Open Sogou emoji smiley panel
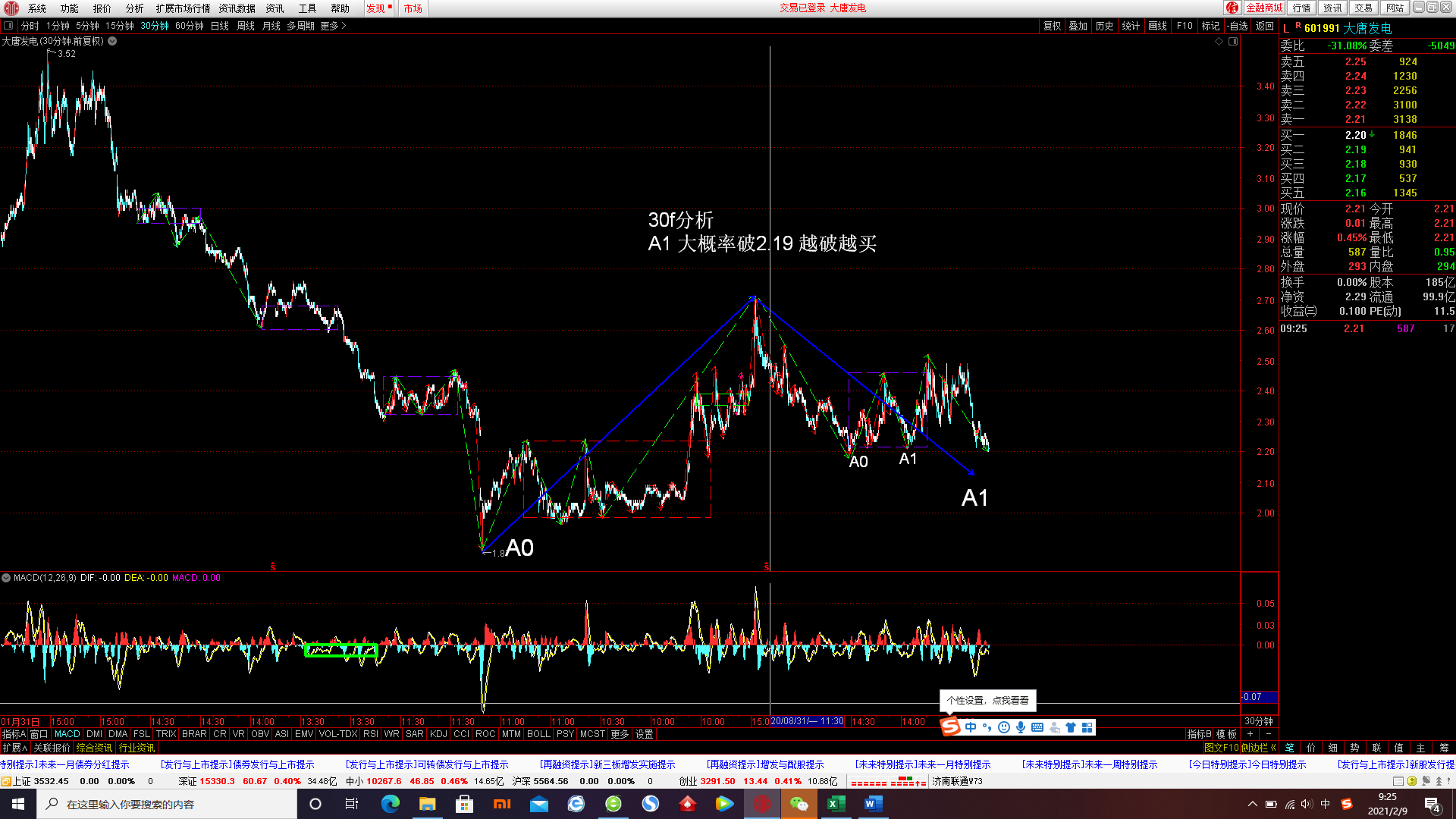The image size is (1456, 819). [1004, 727]
